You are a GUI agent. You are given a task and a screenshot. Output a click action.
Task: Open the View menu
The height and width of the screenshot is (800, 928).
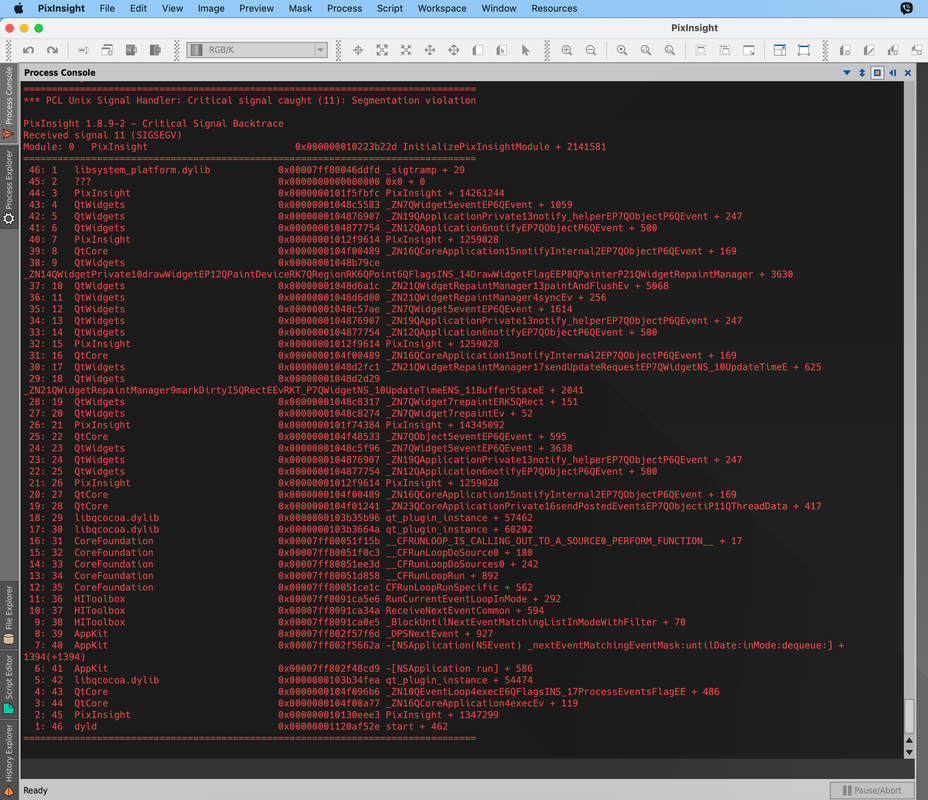click(172, 8)
